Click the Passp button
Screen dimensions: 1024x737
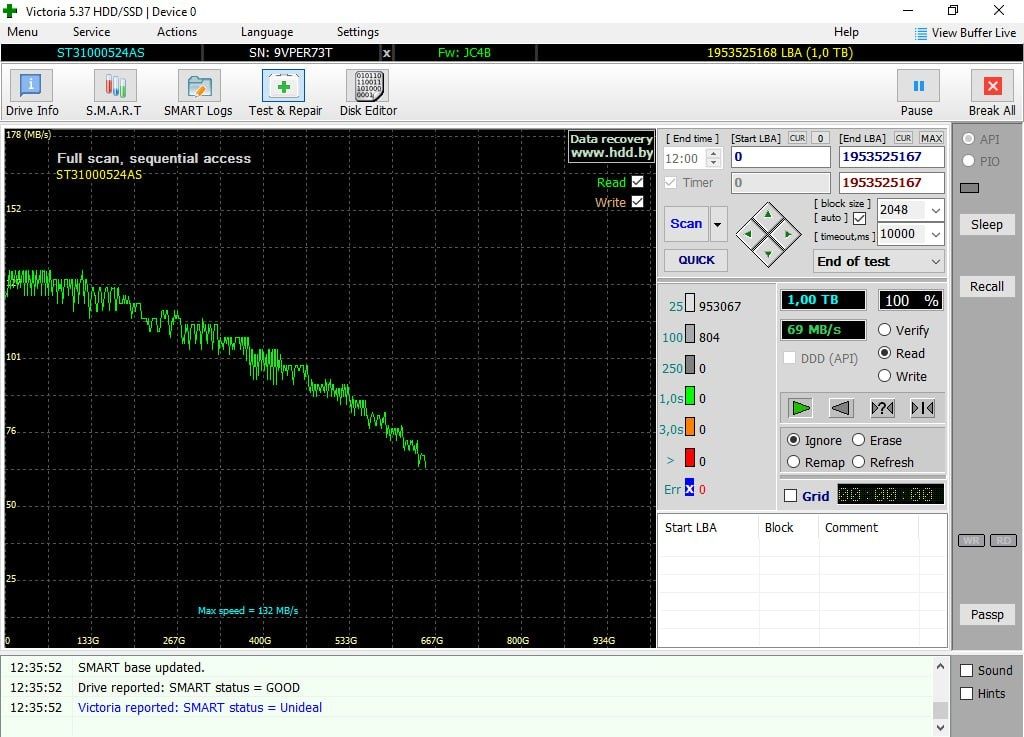(987, 615)
